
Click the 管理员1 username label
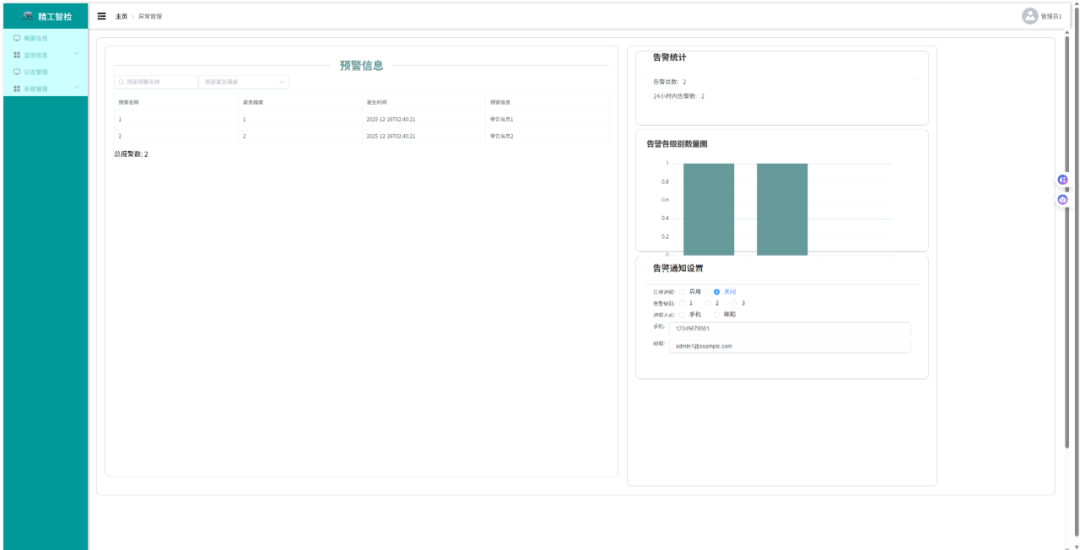coord(1051,16)
